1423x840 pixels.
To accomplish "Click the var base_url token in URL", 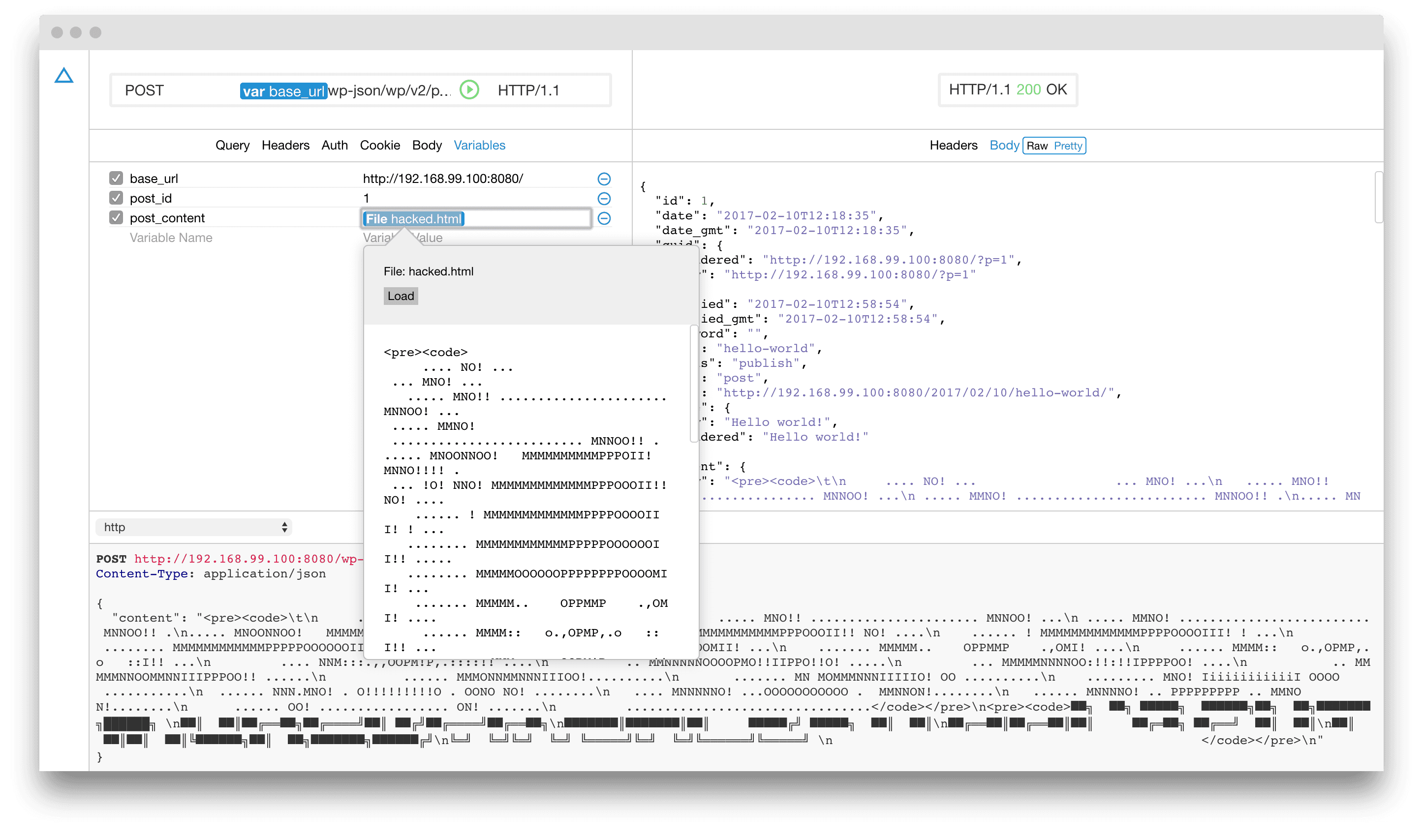I will (x=283, y=90).
